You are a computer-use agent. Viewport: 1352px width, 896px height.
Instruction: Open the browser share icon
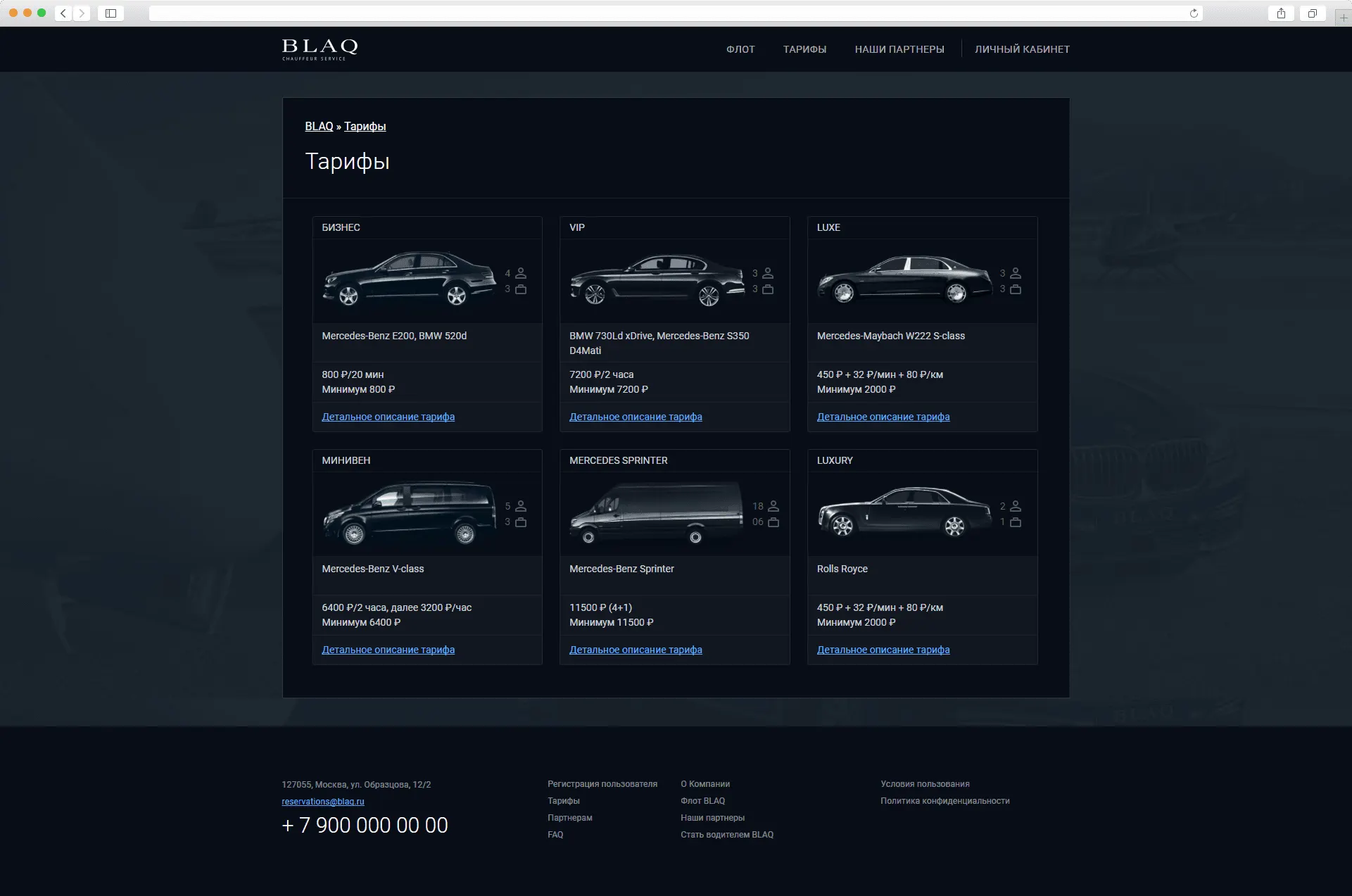(x=1281, y=13)
